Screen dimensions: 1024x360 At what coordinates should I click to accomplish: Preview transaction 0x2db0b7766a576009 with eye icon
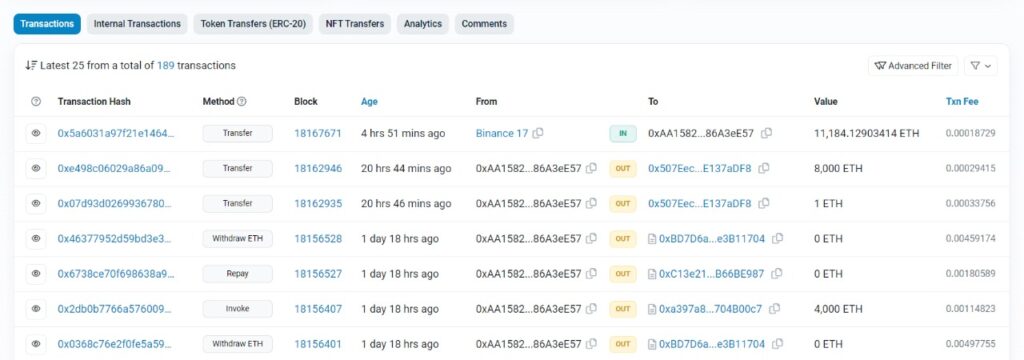point(36,309)
